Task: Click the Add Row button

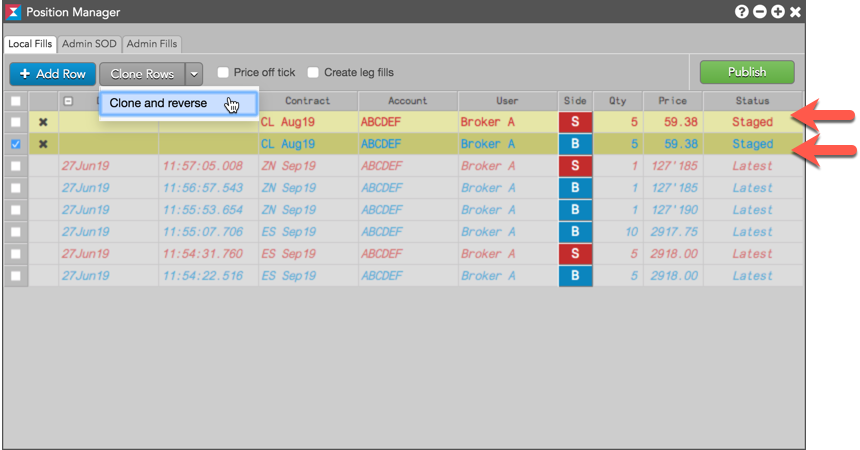Action: pyautogui.click(x=53, y=74)
